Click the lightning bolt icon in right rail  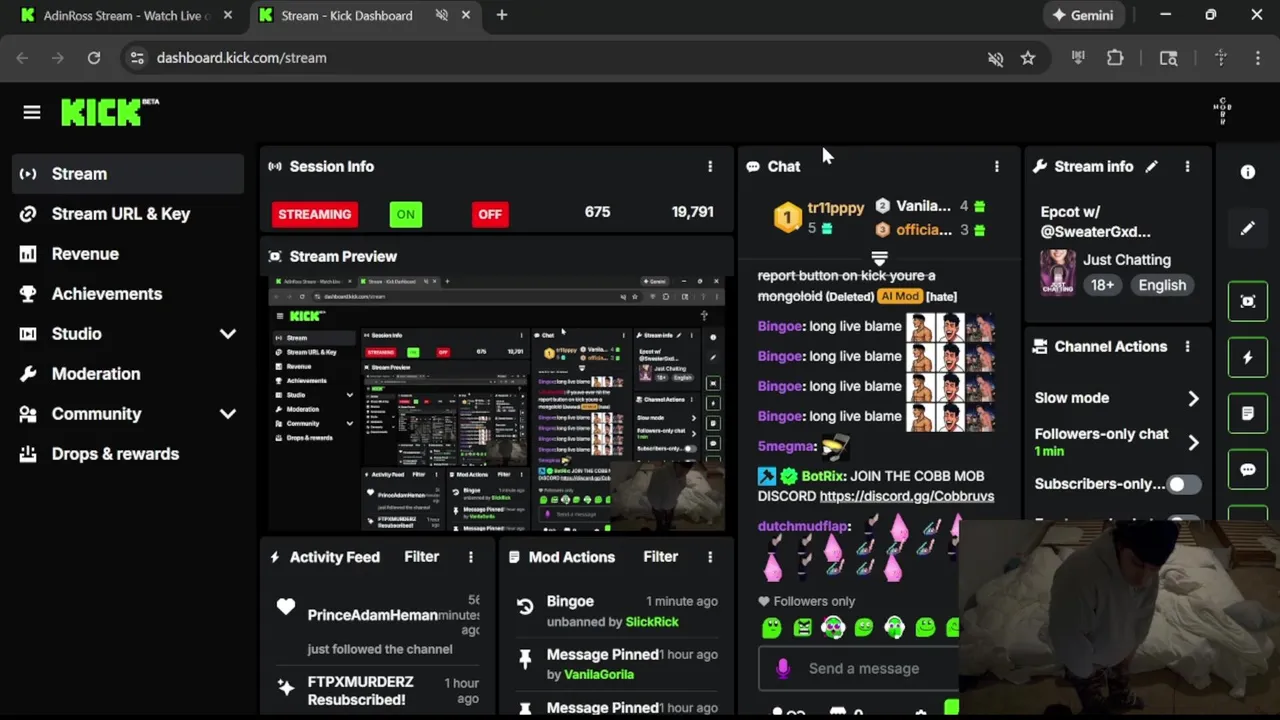coord(1248,357)
